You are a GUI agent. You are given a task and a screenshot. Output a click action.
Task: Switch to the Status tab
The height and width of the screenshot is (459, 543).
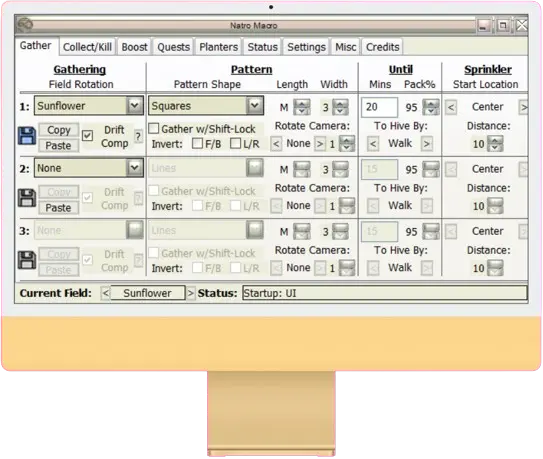tap(262, 47)
